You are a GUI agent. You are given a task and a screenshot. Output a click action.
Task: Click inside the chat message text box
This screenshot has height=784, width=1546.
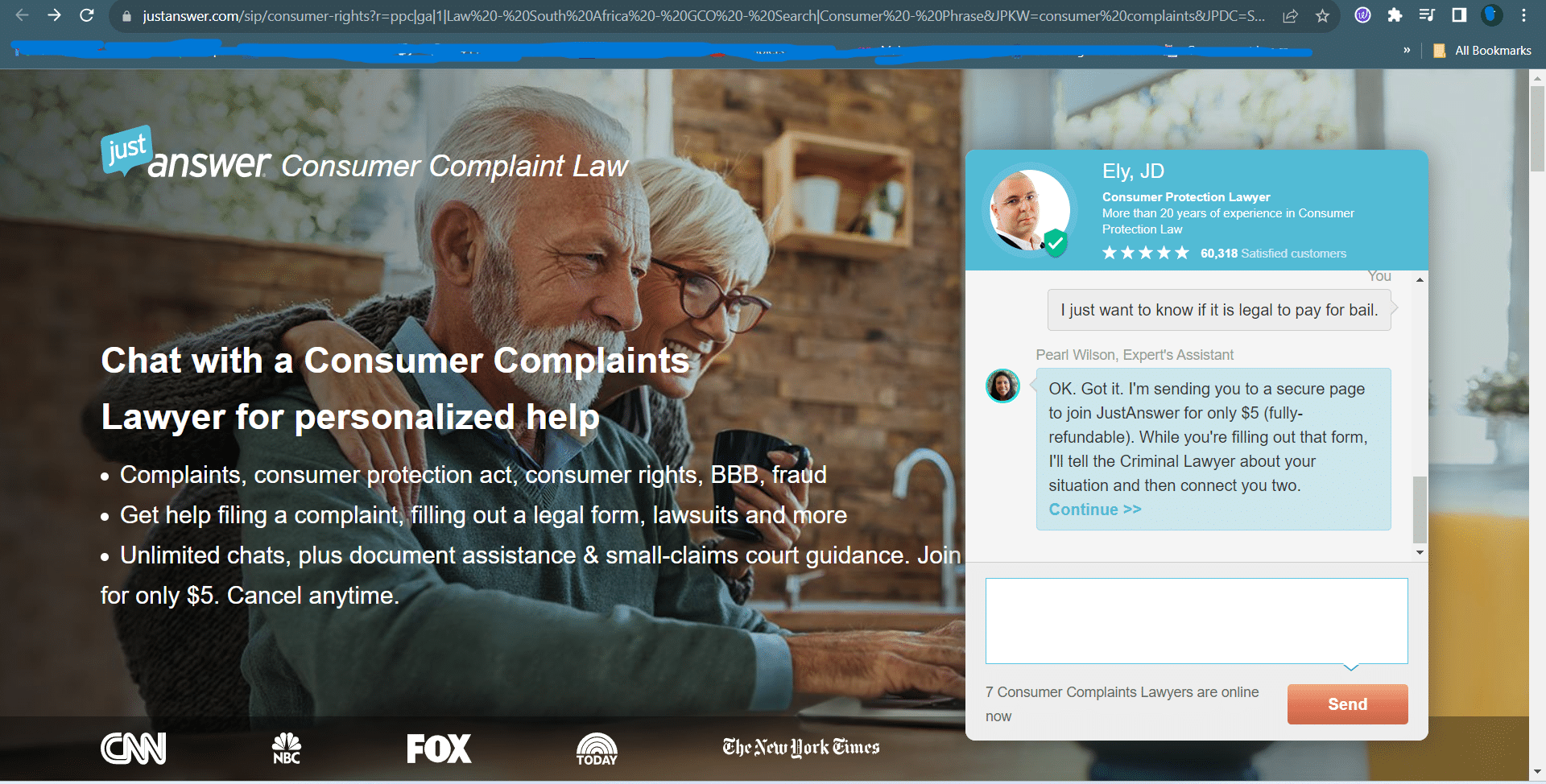tap(1197, 621)
